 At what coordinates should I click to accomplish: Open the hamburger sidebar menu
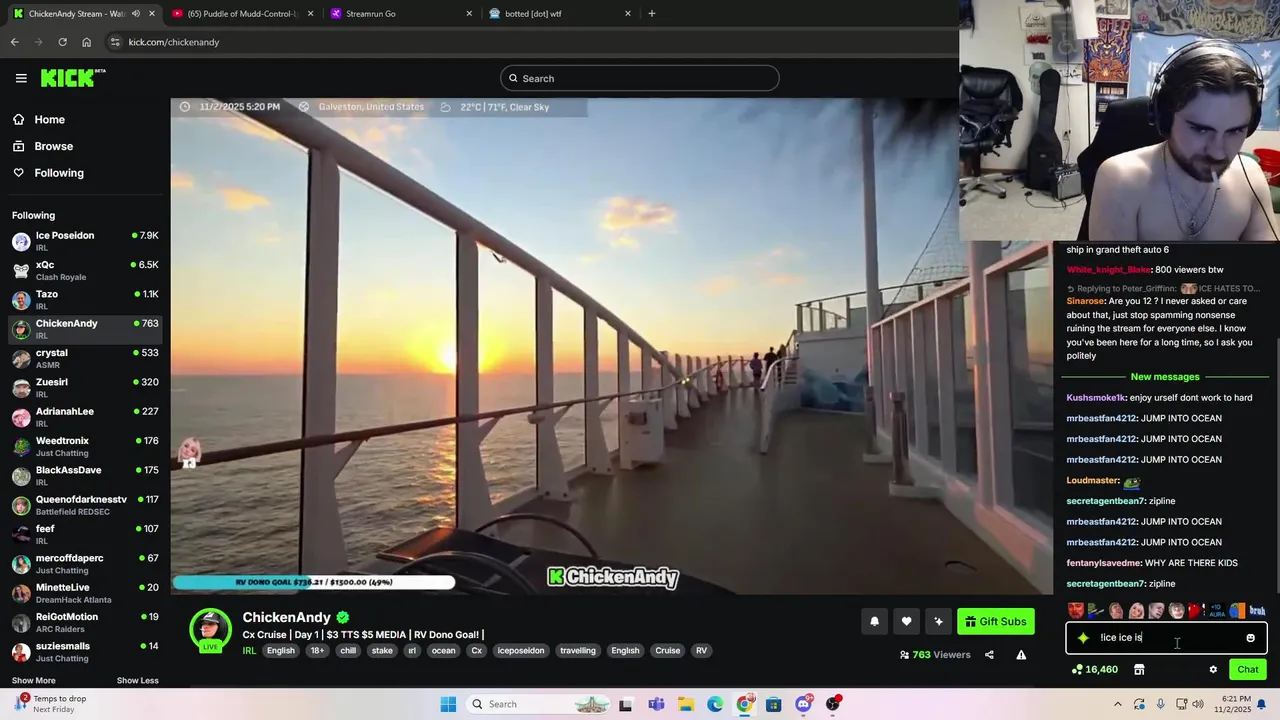21,78
